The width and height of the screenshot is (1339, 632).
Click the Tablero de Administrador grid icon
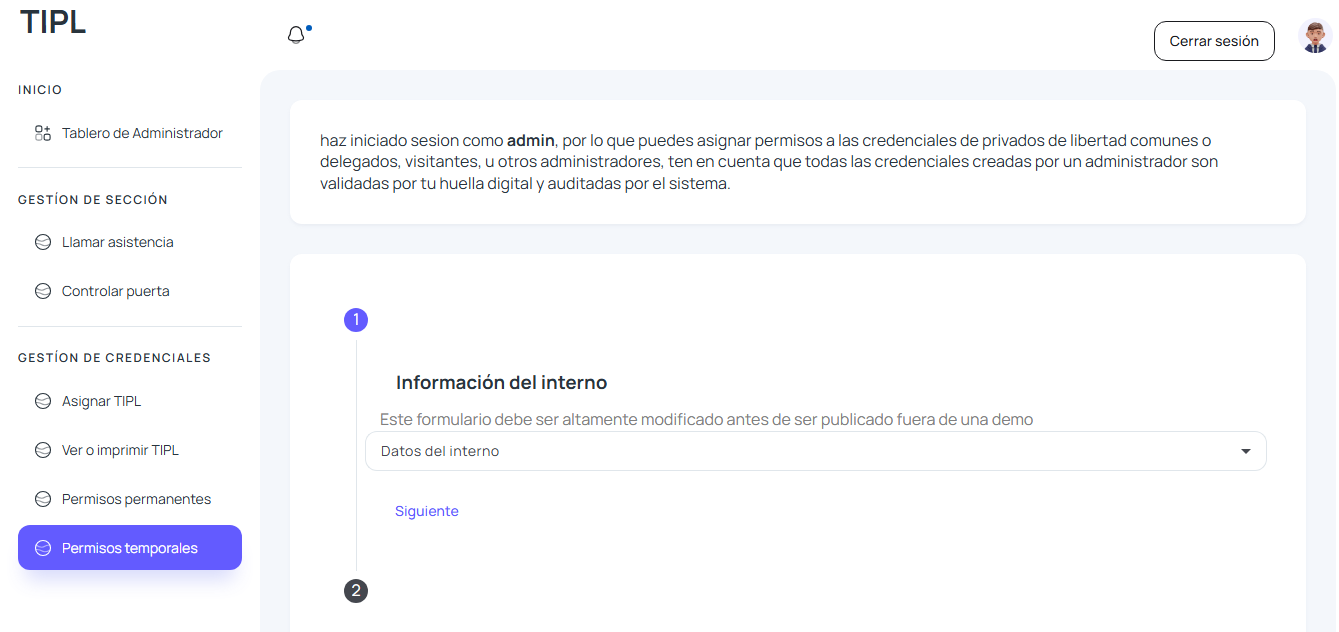tap(43, 133)
